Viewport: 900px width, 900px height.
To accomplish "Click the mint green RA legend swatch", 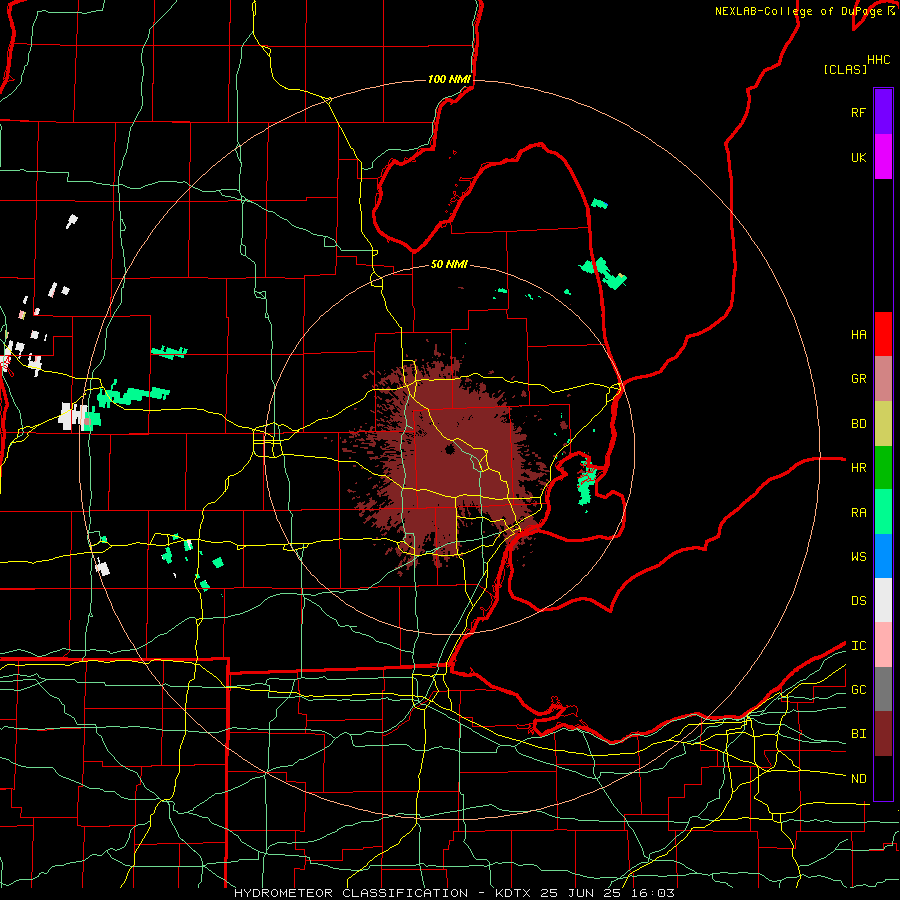I will pyautogui.click(x=883, y=512).
